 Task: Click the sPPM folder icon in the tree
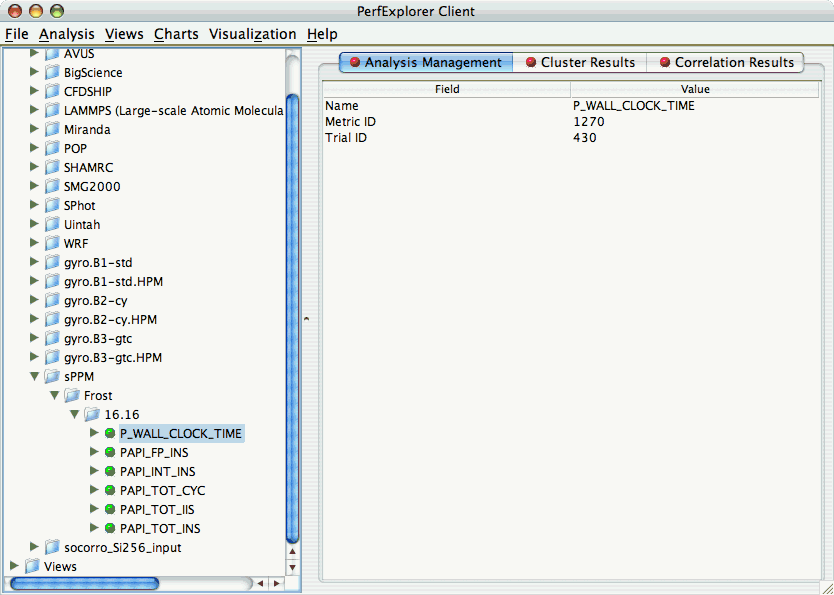pos(52,376)
